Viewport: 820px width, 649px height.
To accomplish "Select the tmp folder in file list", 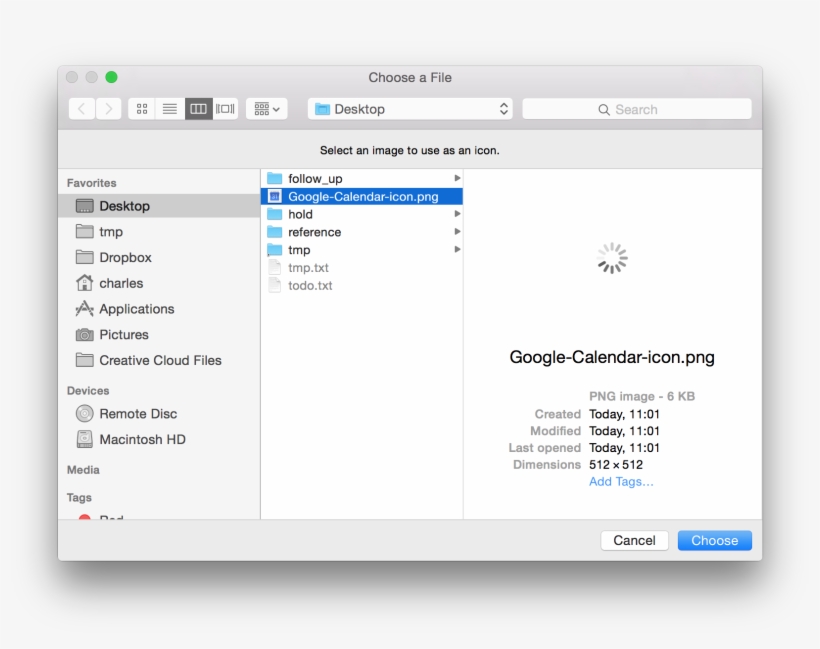I will (361, 250).
